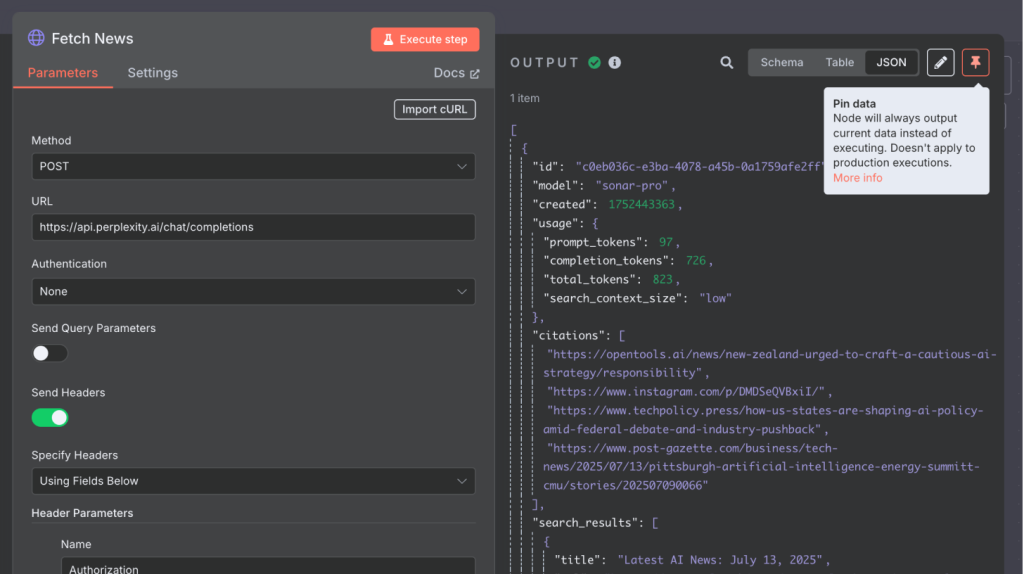1024x574 pixels.
Task: Click the Fetch News globe icon
Action: 36,38
